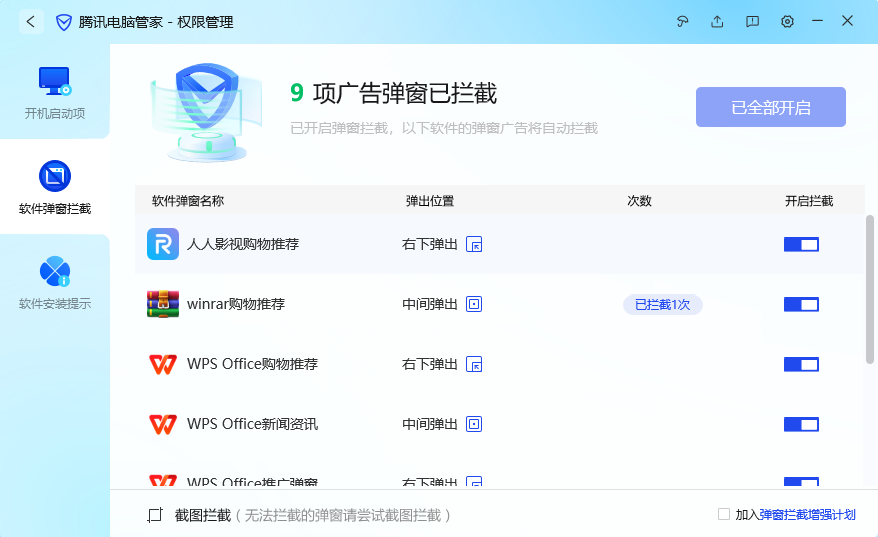
Task: Click 截图拦截 at the bottom
Action: (x=203, y=515)
